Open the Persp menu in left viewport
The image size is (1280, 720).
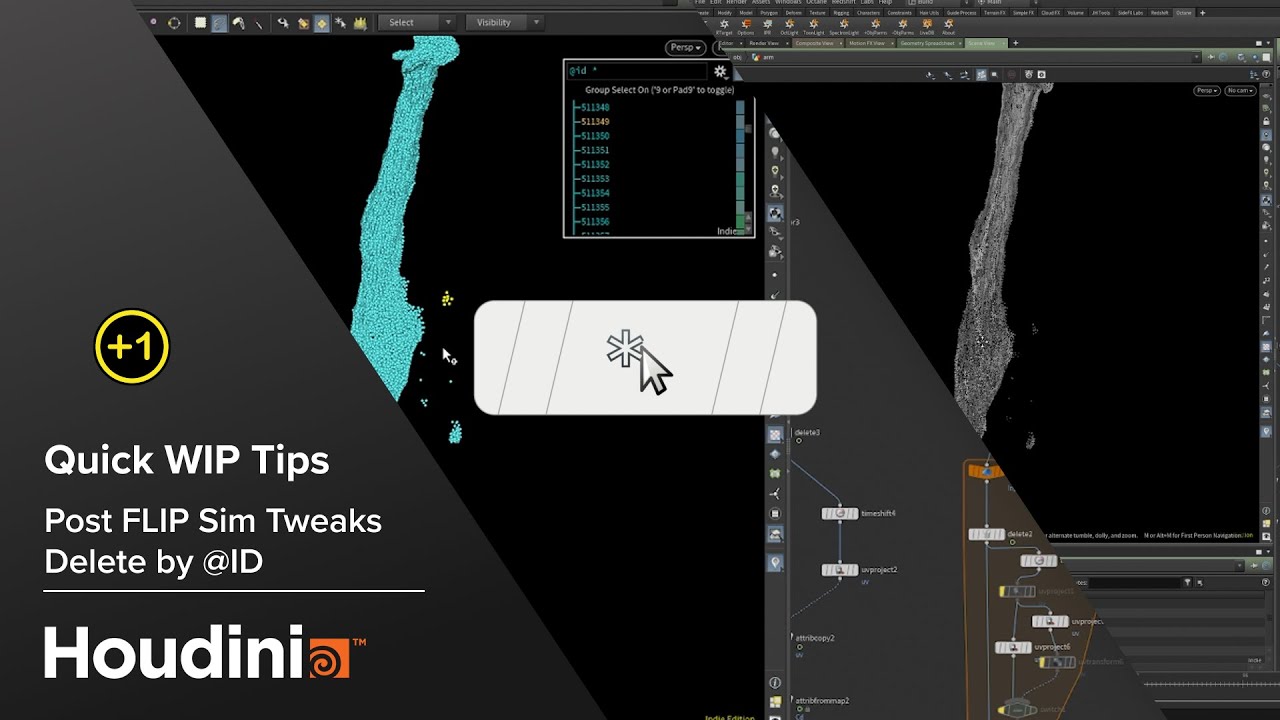click(x=685, y=47)
